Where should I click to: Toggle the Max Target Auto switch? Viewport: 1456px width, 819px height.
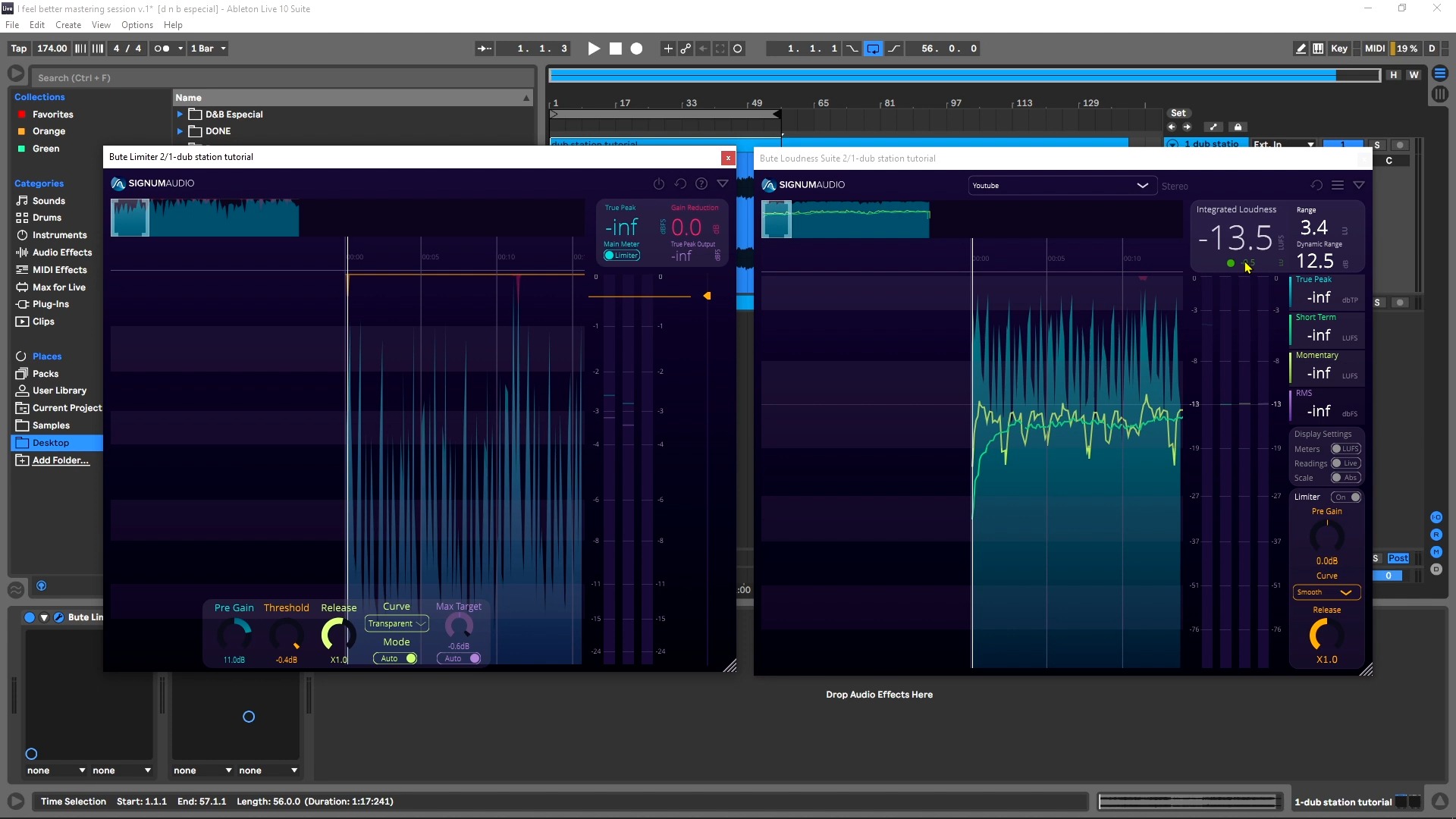pyautogui.click(x=459, y=658)
